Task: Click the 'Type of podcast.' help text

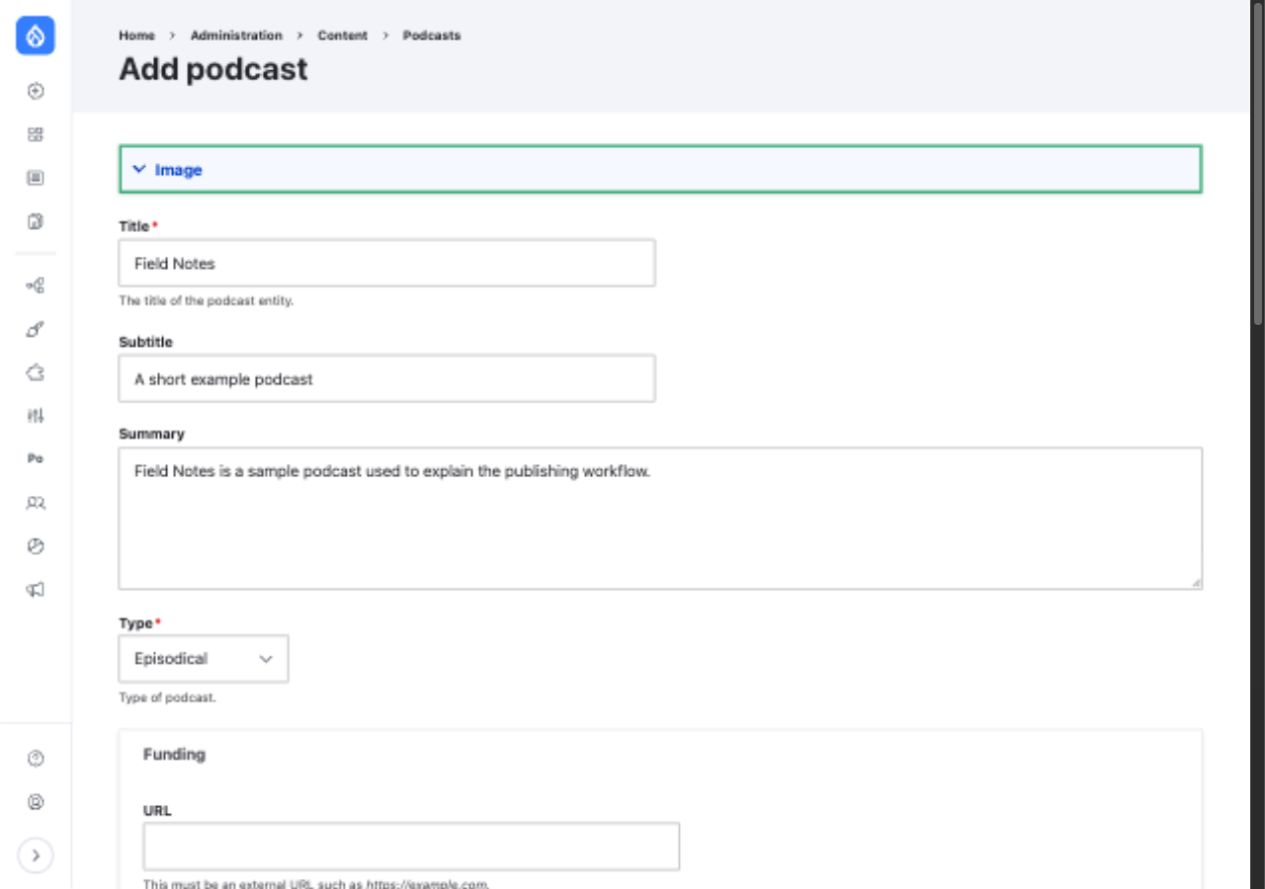Action: coord(167,698)
